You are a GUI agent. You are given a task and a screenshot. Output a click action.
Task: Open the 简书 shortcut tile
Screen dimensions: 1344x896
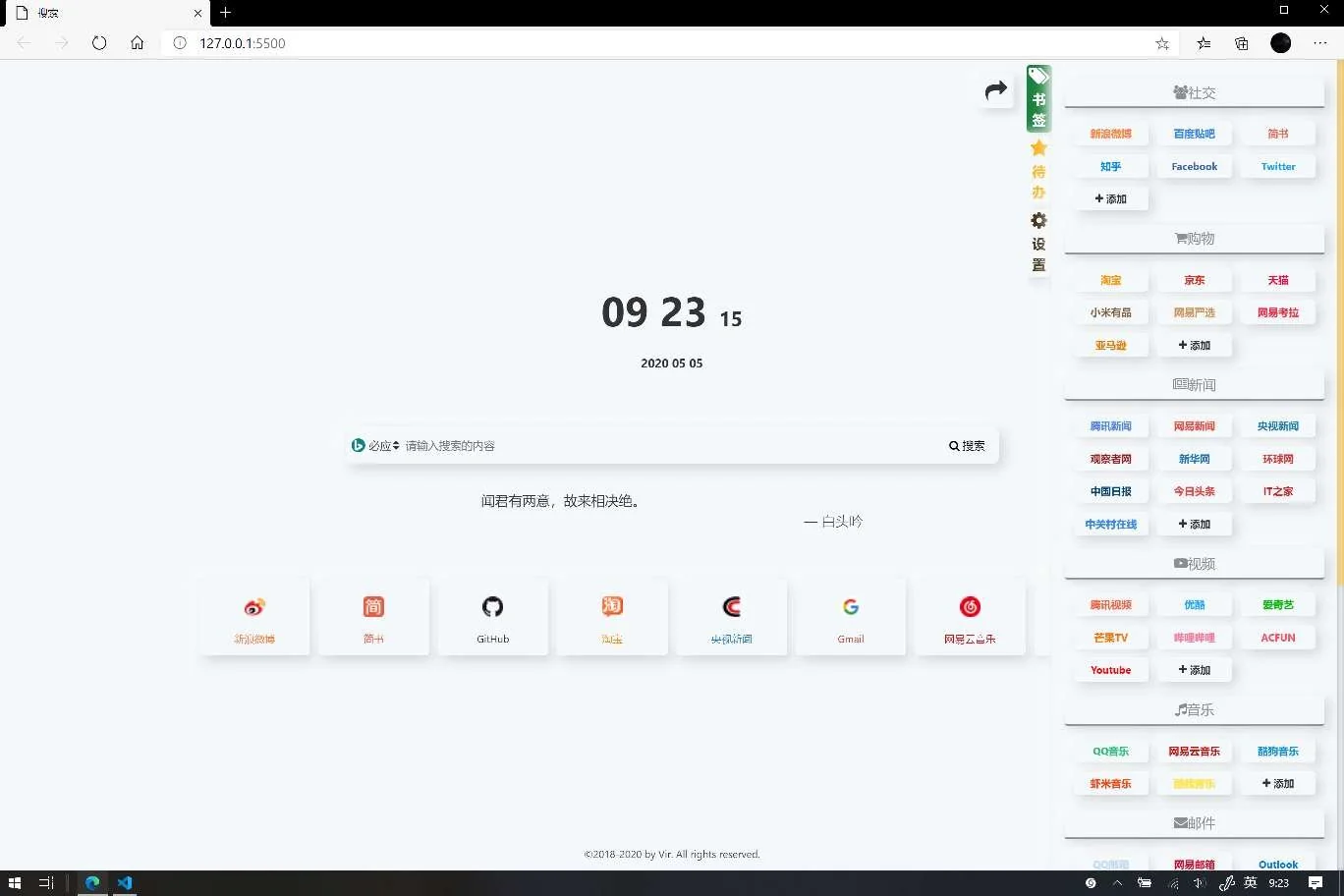pos(373,617)
